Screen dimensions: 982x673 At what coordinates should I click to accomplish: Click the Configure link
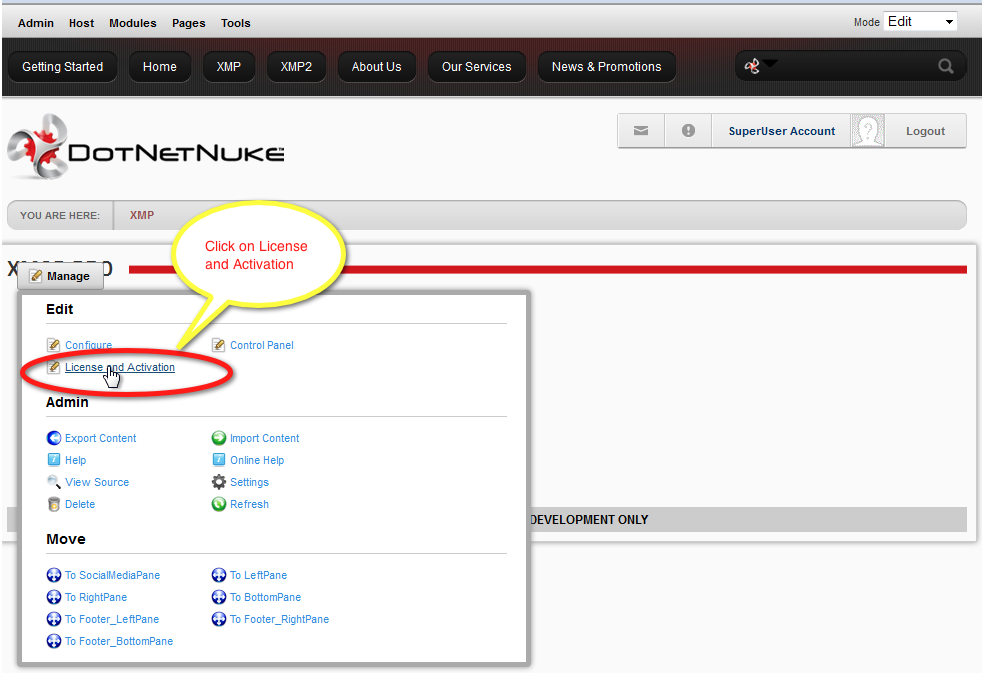88,345
